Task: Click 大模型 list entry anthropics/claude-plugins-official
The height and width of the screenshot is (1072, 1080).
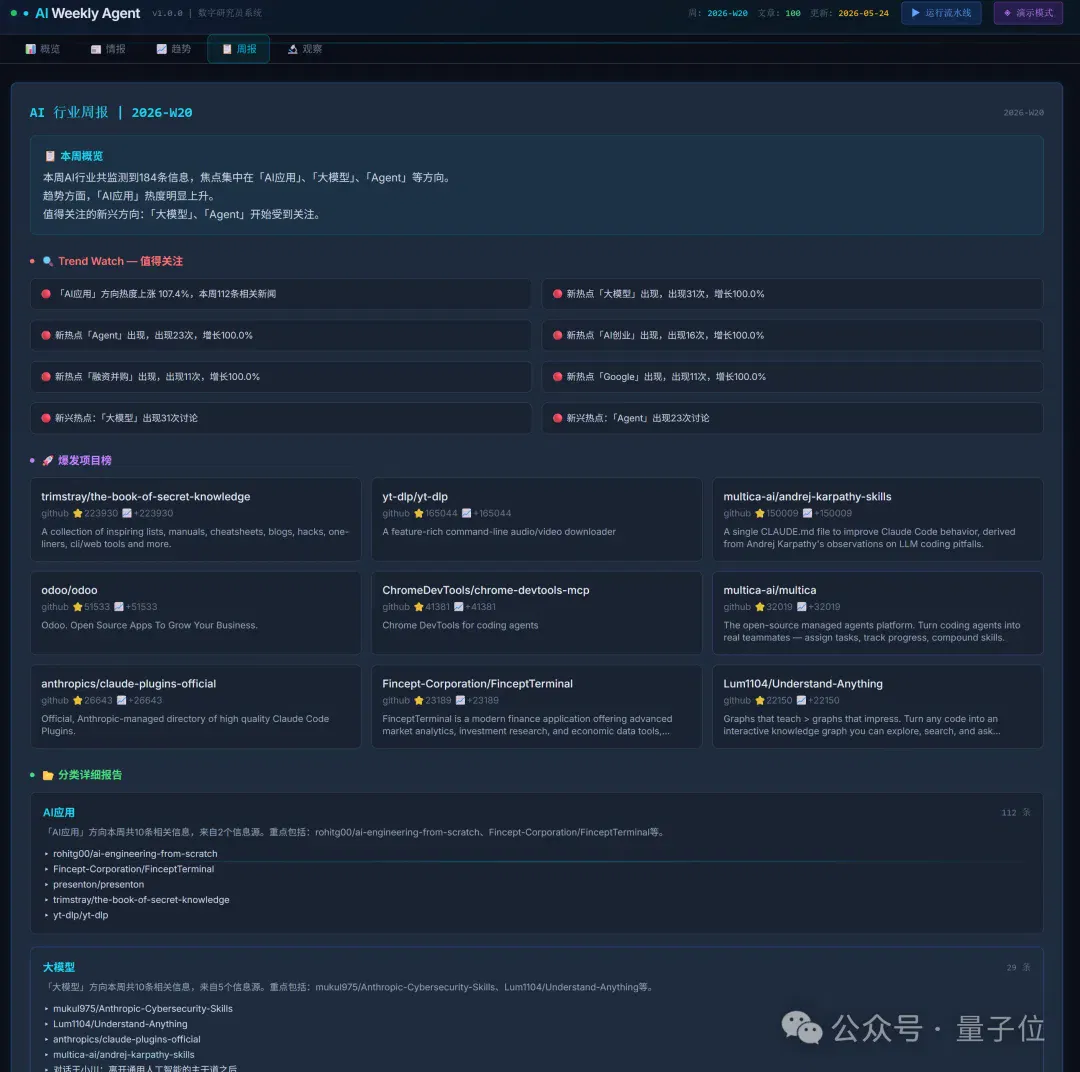Action: coord(127,1040)
